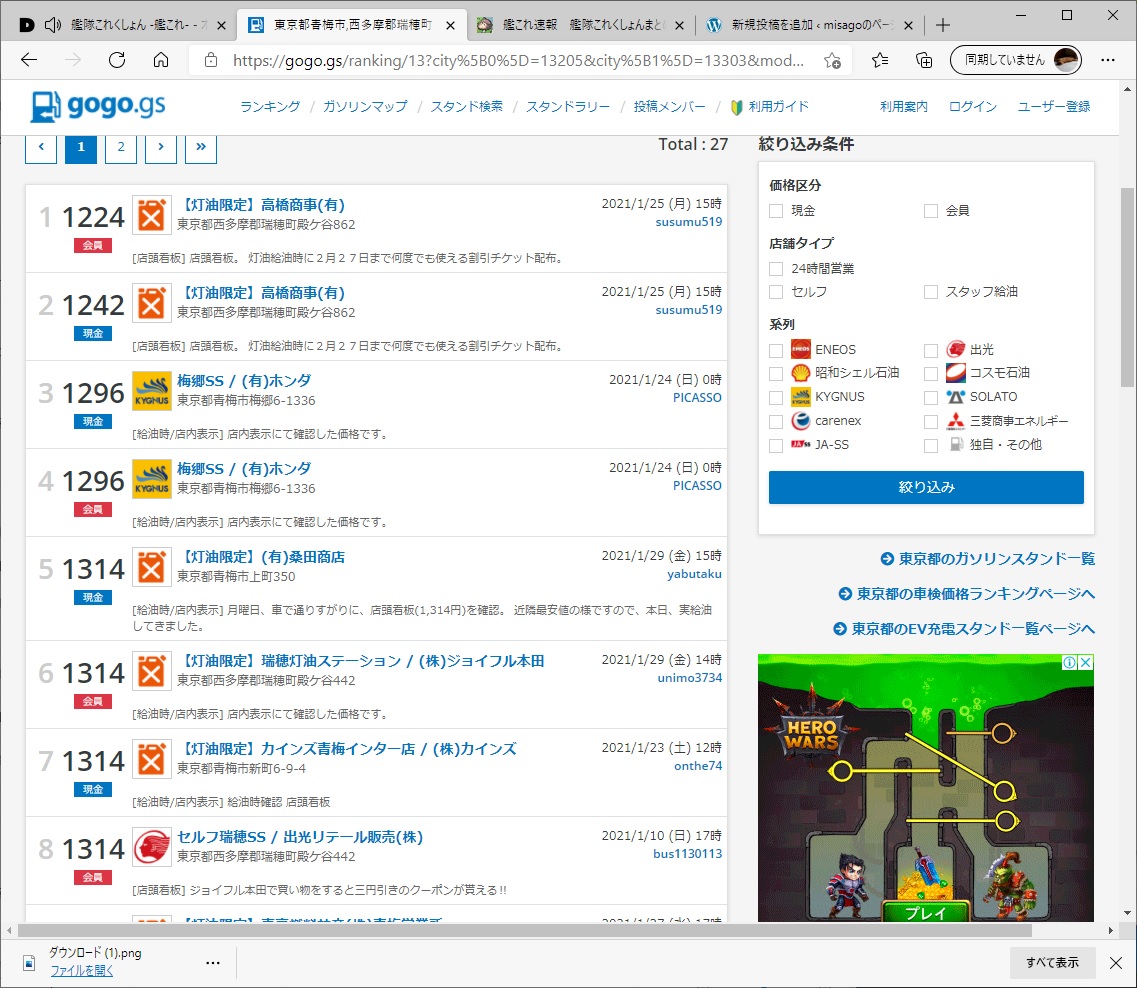Open the 投稿メンバー nav menu

pos(669,107)
